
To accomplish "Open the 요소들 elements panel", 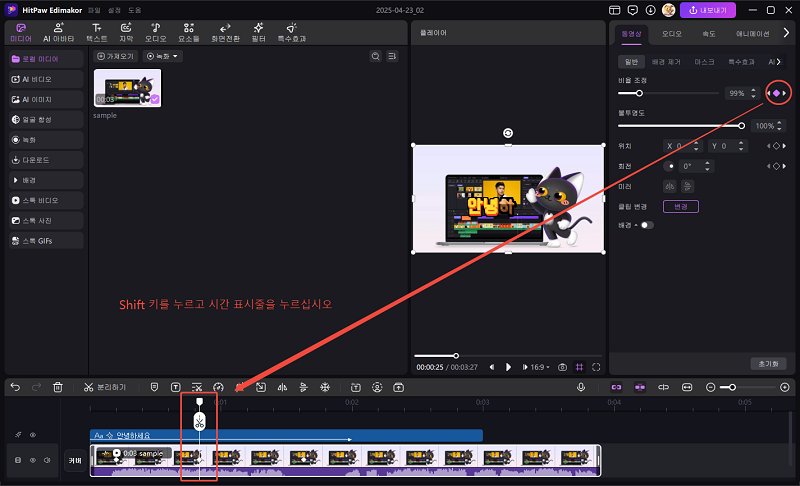I will [189, 33].
